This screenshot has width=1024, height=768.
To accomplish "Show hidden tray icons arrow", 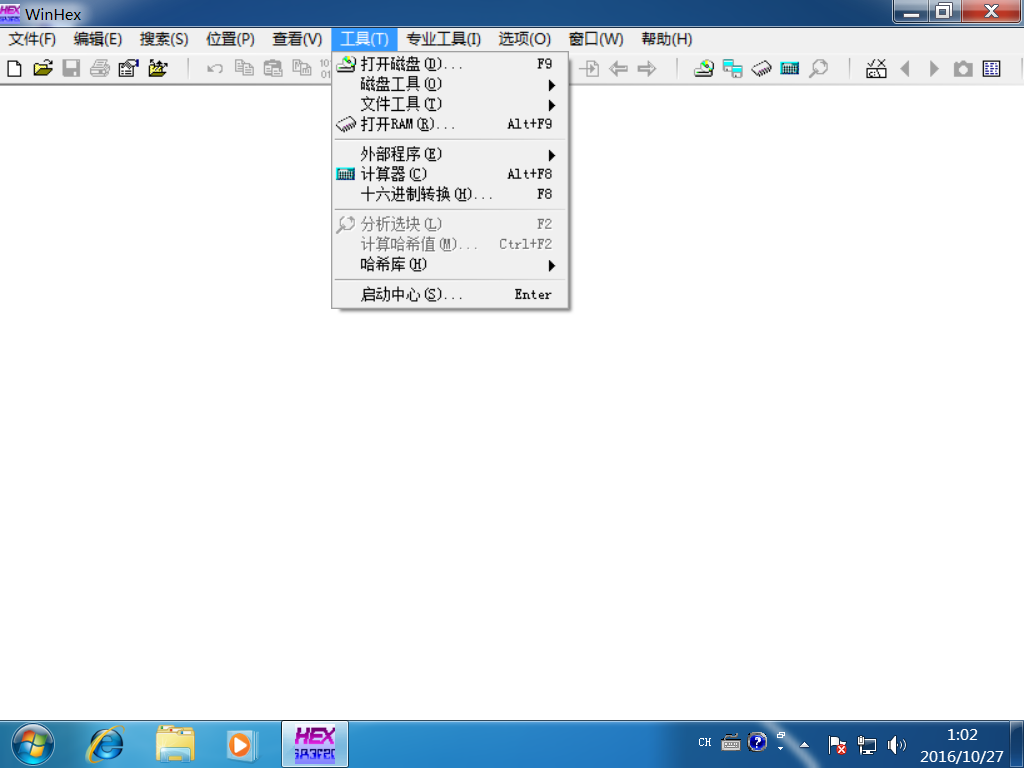I will (805, 744).
